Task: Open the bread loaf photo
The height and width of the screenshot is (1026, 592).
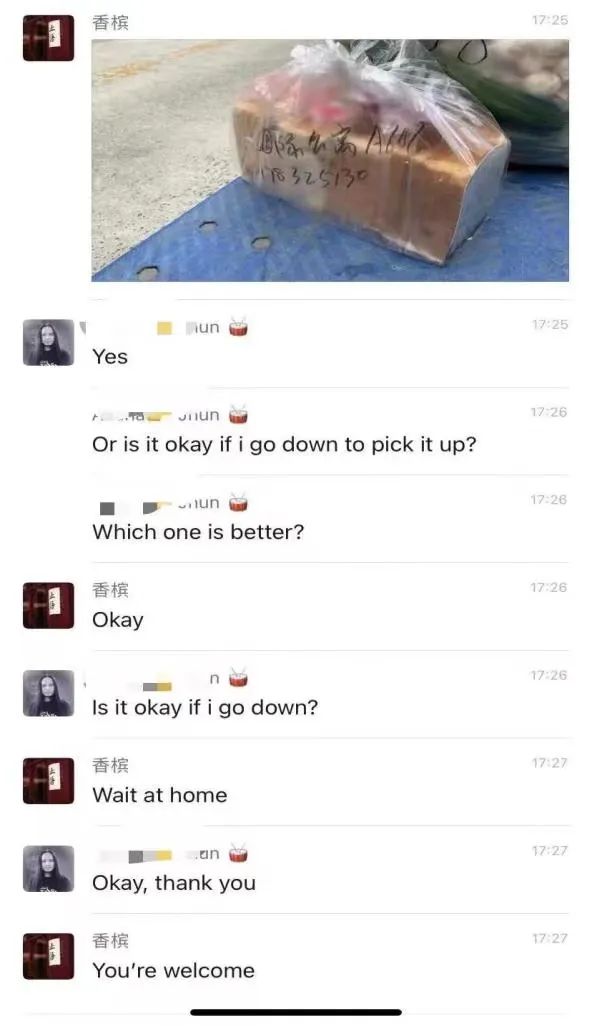Action: (330, 160)
